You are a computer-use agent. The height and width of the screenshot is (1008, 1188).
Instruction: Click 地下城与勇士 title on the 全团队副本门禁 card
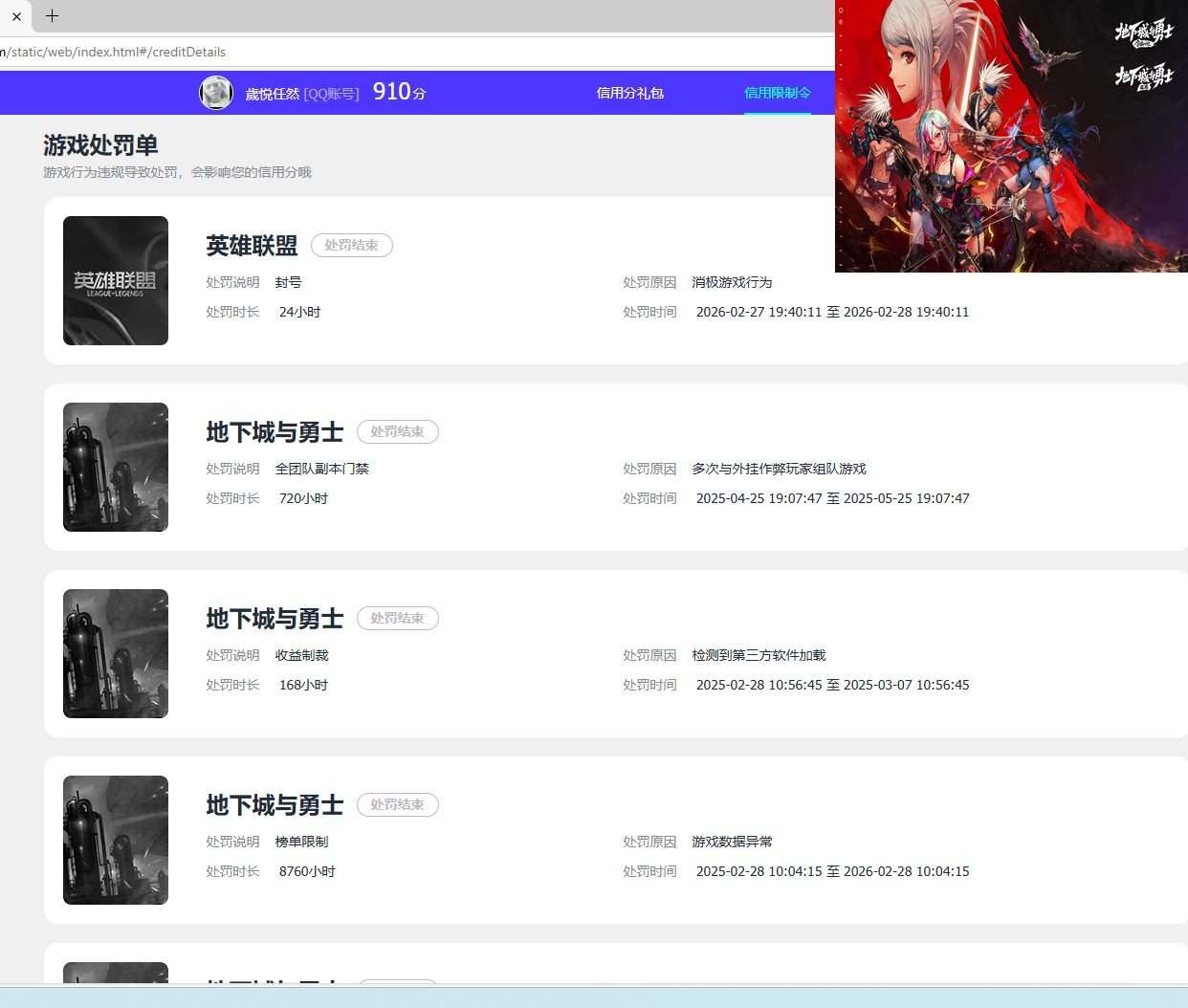tap(275, 432)
